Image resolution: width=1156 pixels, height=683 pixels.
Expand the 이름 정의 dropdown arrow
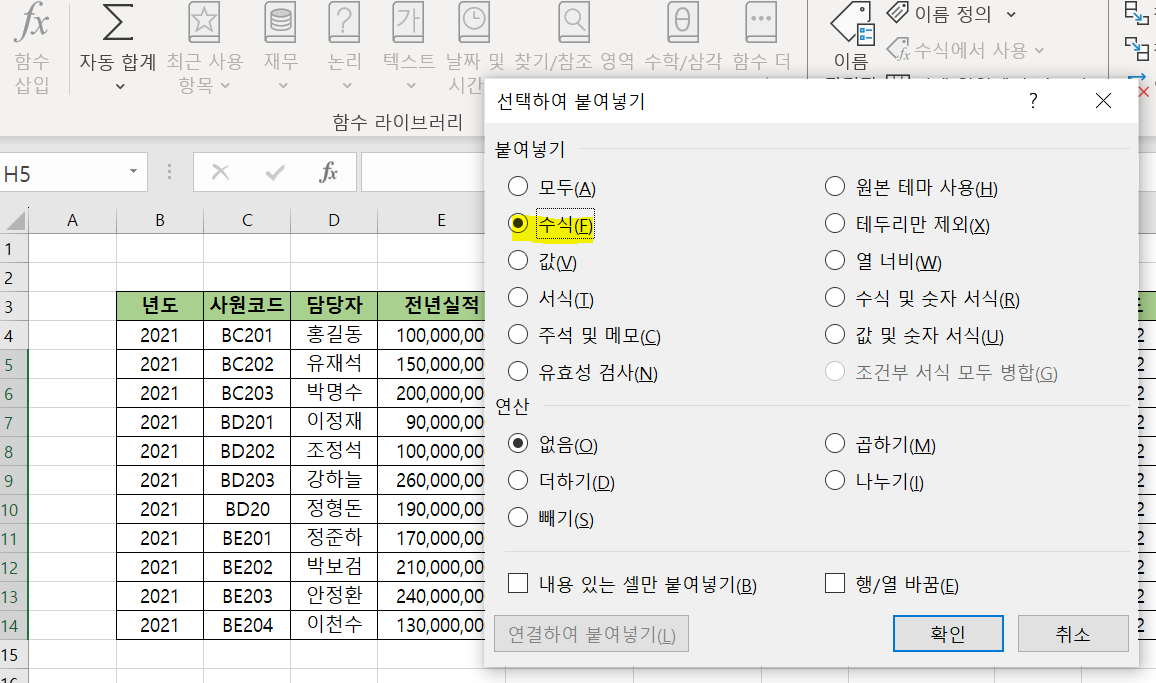tap(1011, 13)
